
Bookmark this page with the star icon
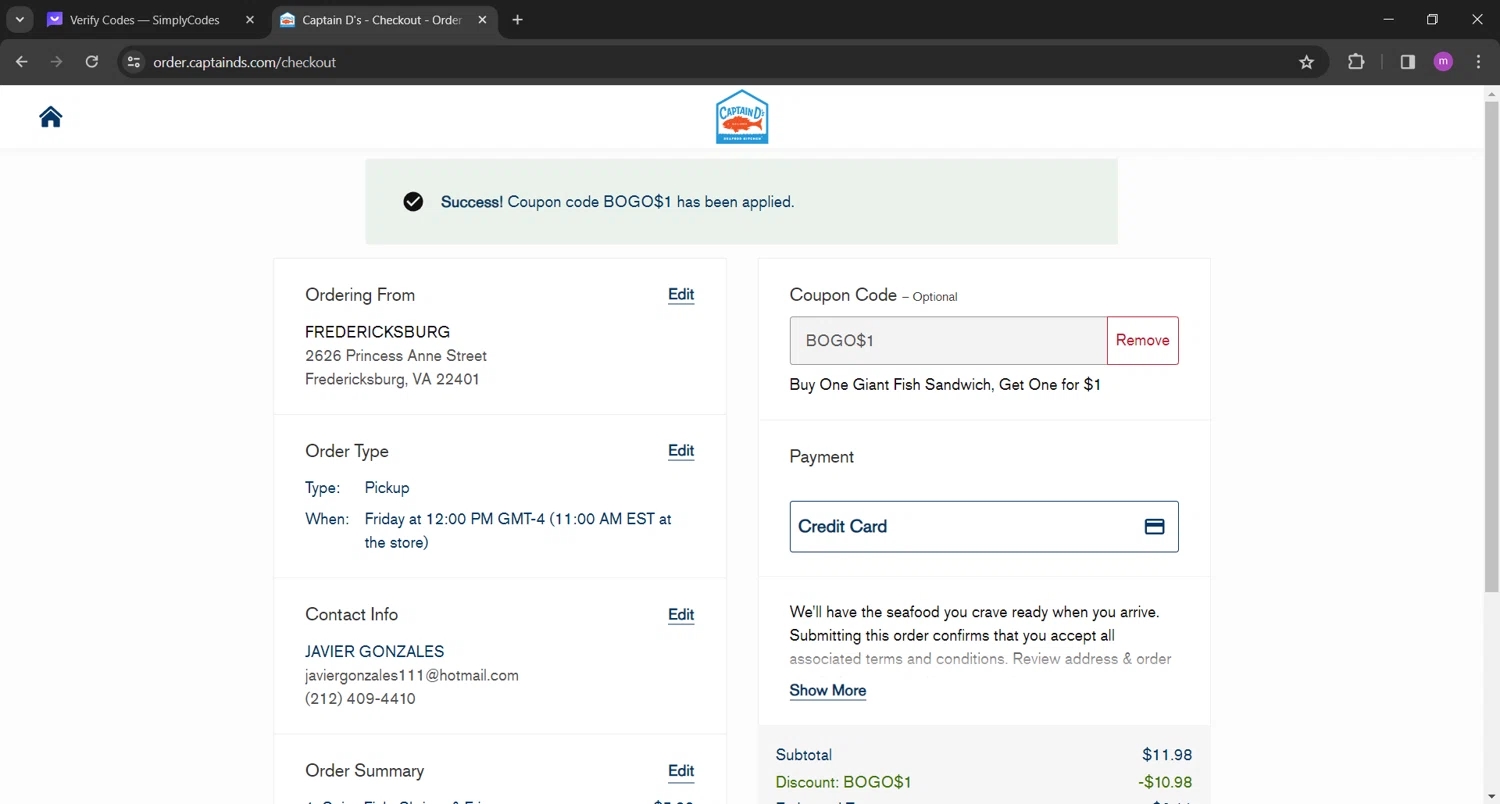pyautogui.click(x=1306, y=62)
